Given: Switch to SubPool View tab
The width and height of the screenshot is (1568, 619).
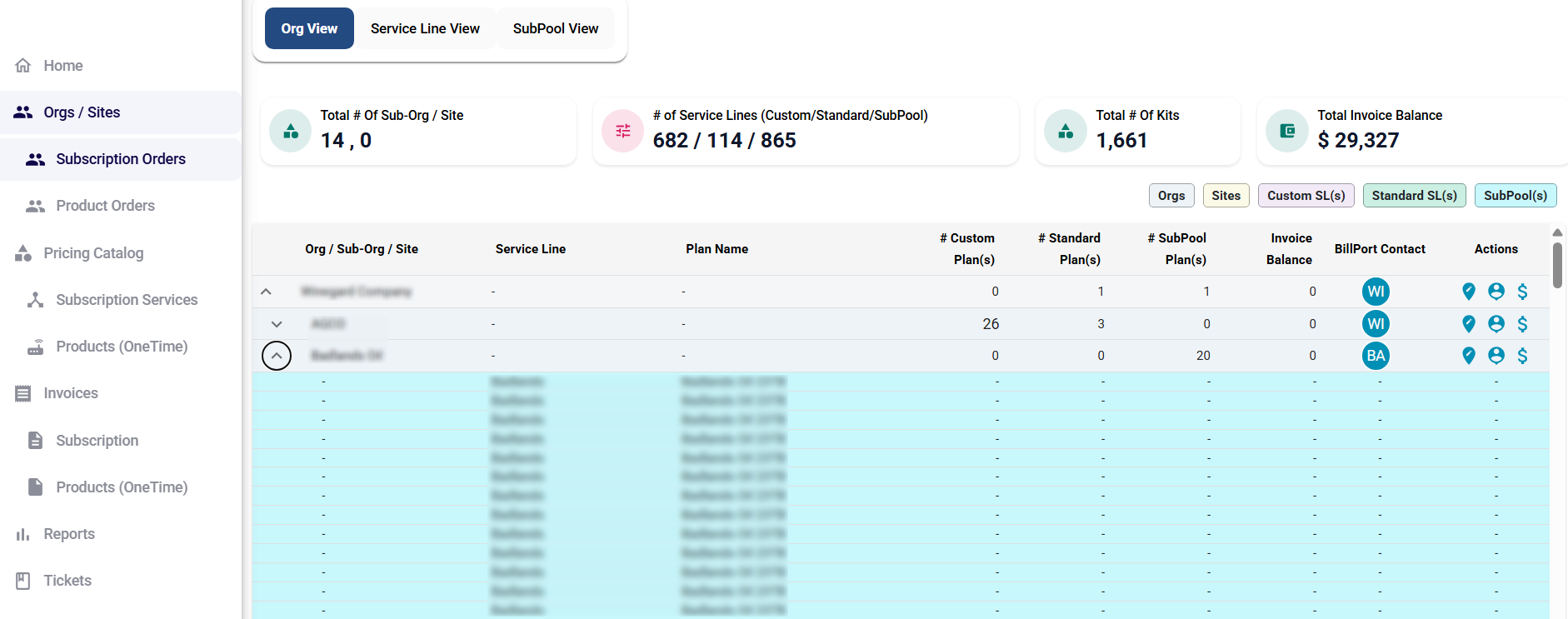Looking at the screenshot, I should 555,28.
